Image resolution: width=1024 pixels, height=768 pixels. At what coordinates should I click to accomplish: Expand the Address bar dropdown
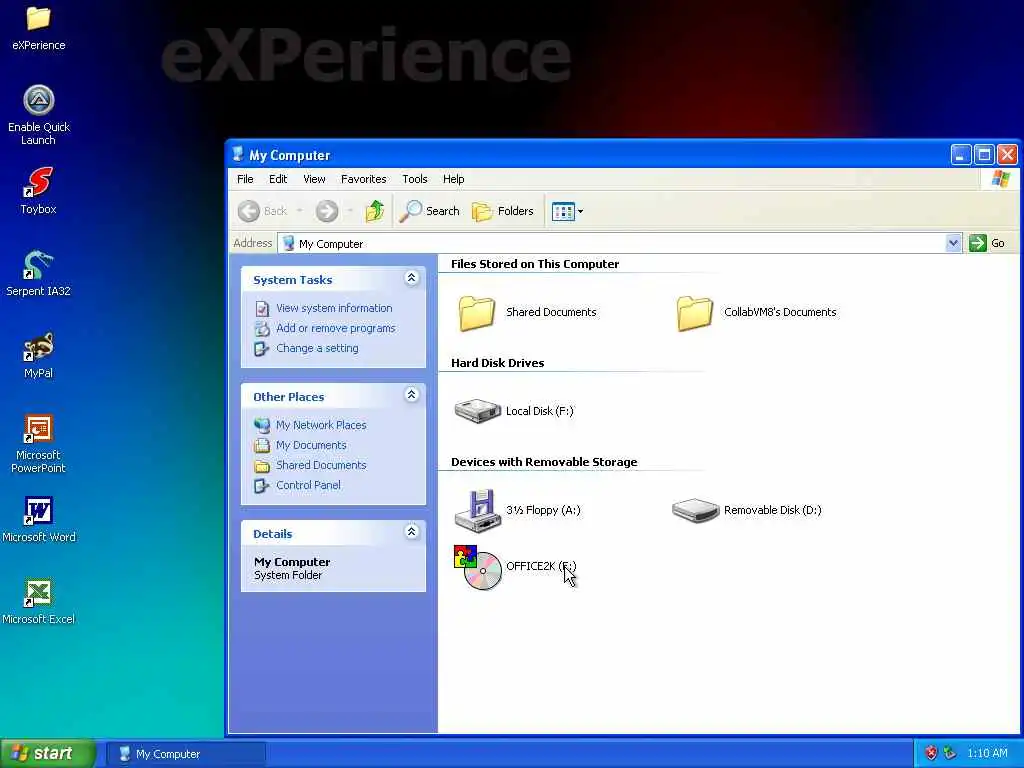pos(953,243)
